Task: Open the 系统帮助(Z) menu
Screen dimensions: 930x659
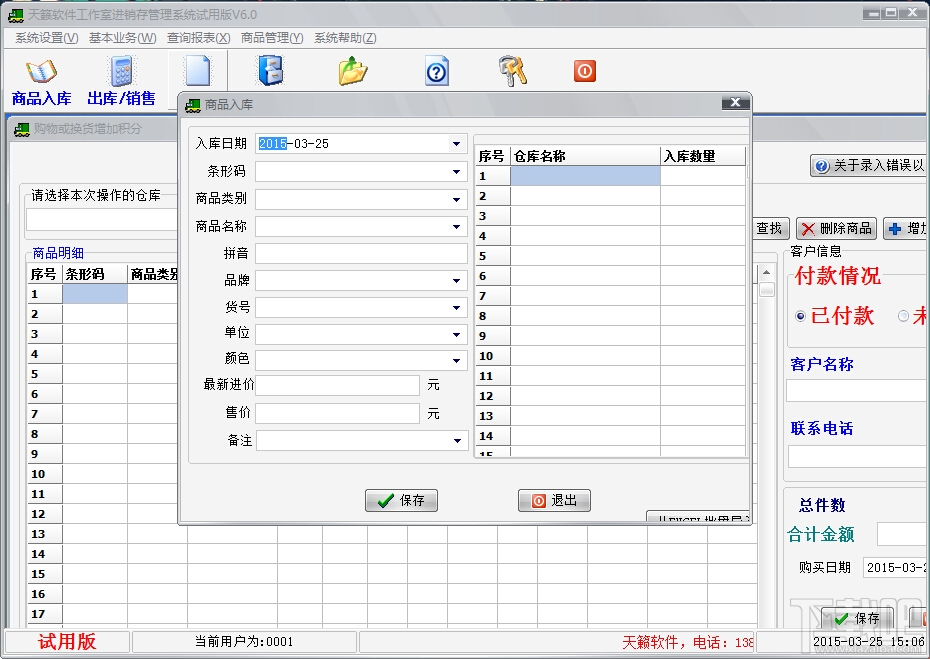Action: point(345,38)
